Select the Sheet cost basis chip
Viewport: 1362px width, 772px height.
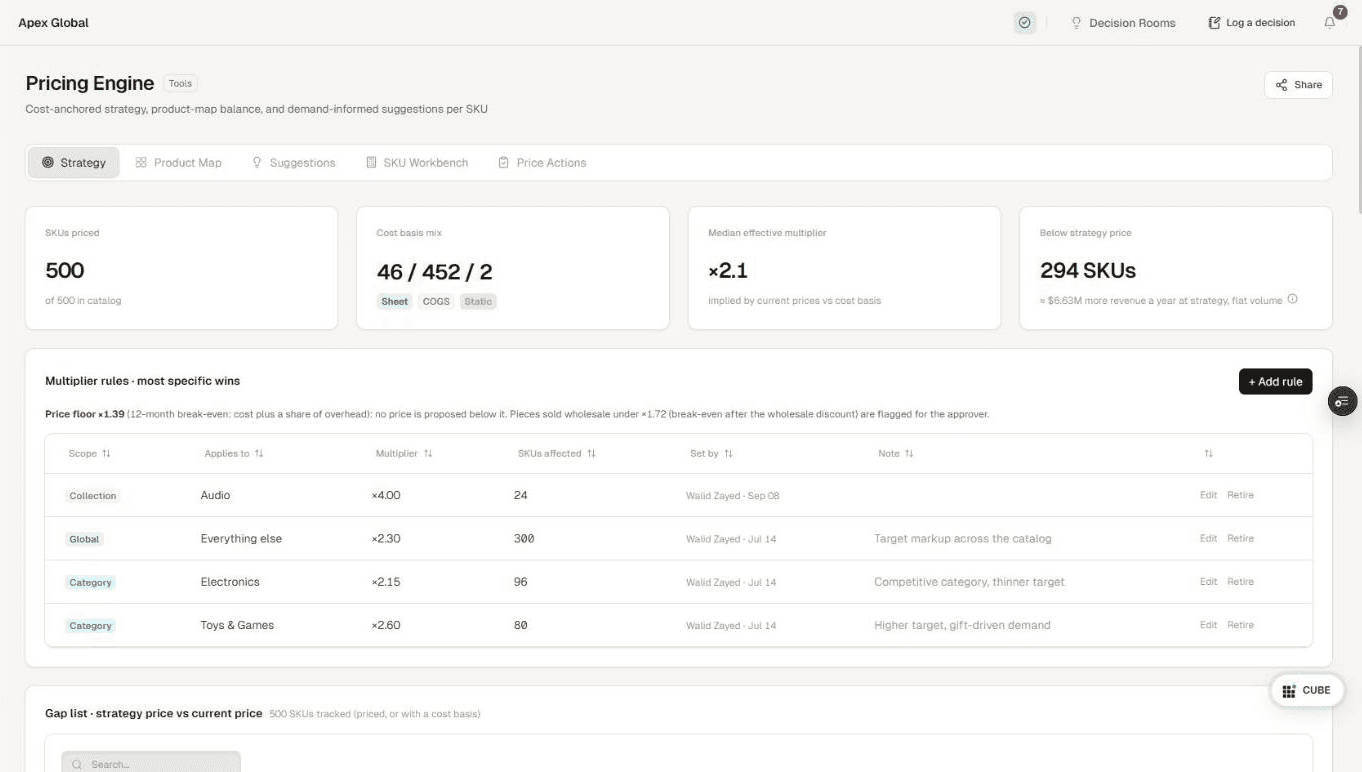(395, 301)
